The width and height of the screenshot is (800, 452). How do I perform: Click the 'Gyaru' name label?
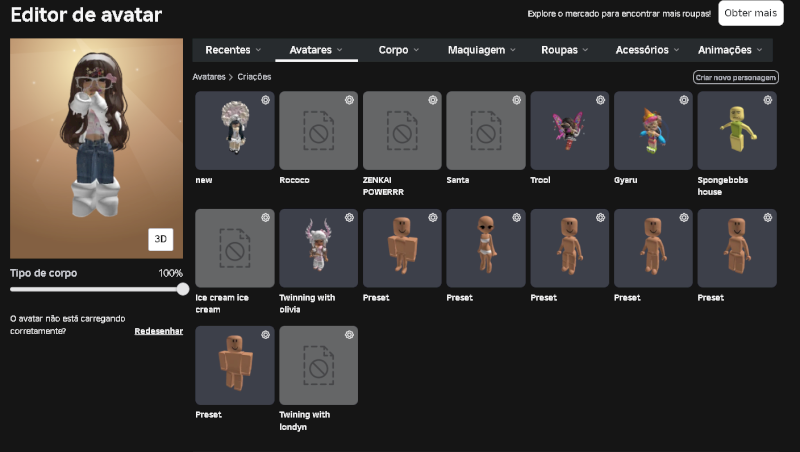[626, 180]
